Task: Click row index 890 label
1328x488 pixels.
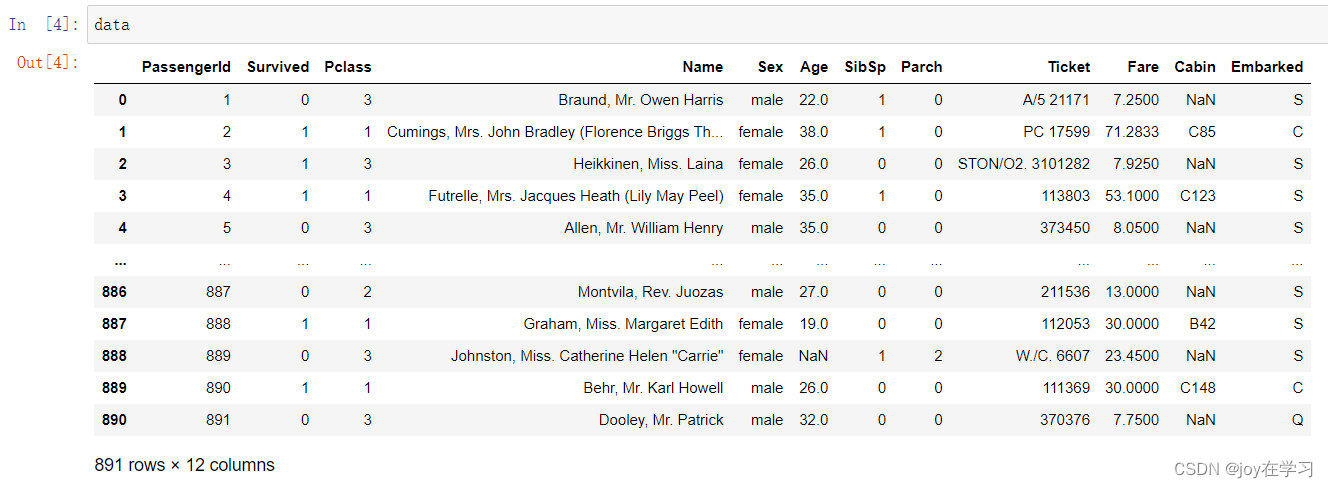Action: (114, 420)
